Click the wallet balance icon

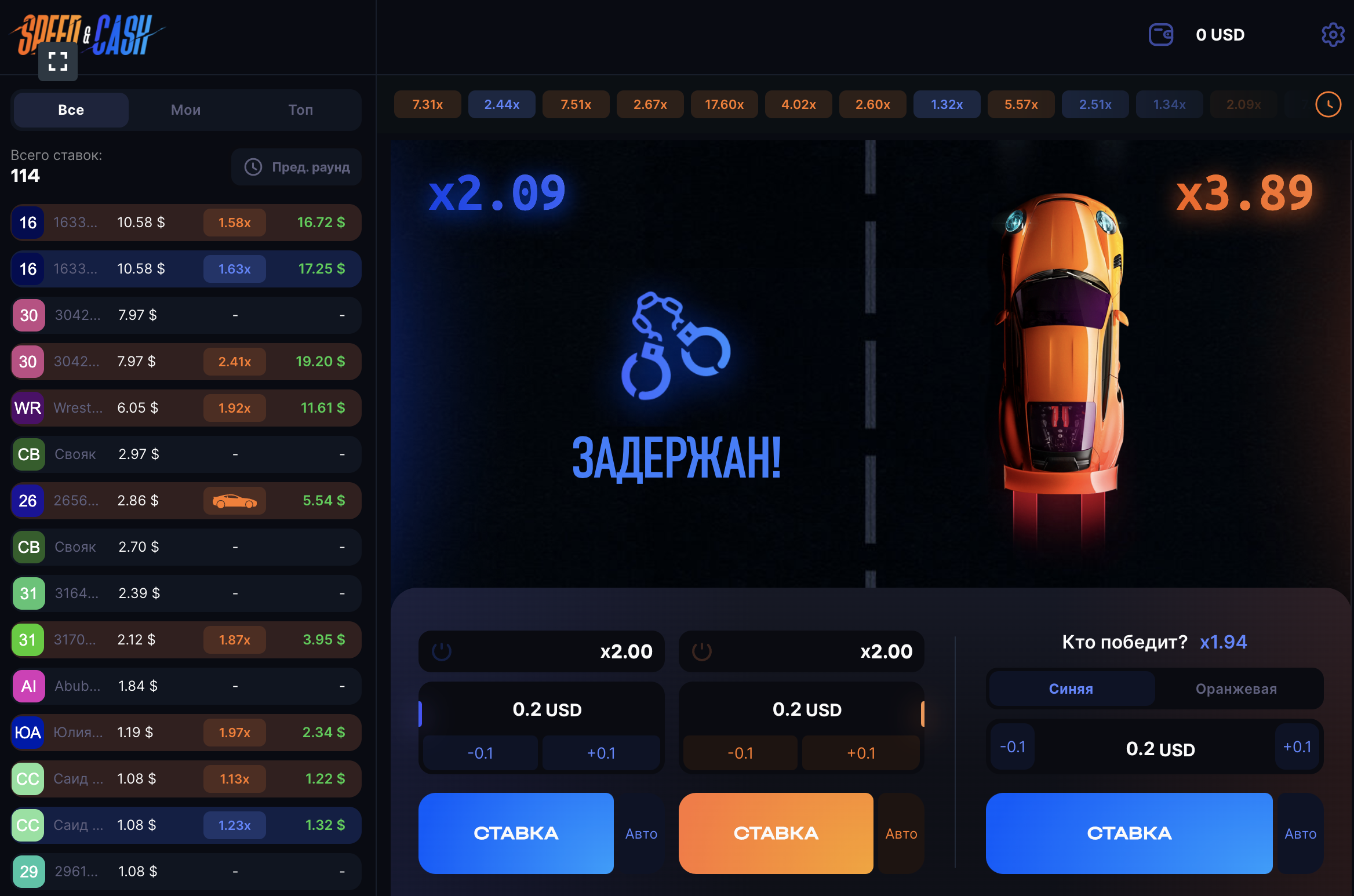coord(1161,35)
